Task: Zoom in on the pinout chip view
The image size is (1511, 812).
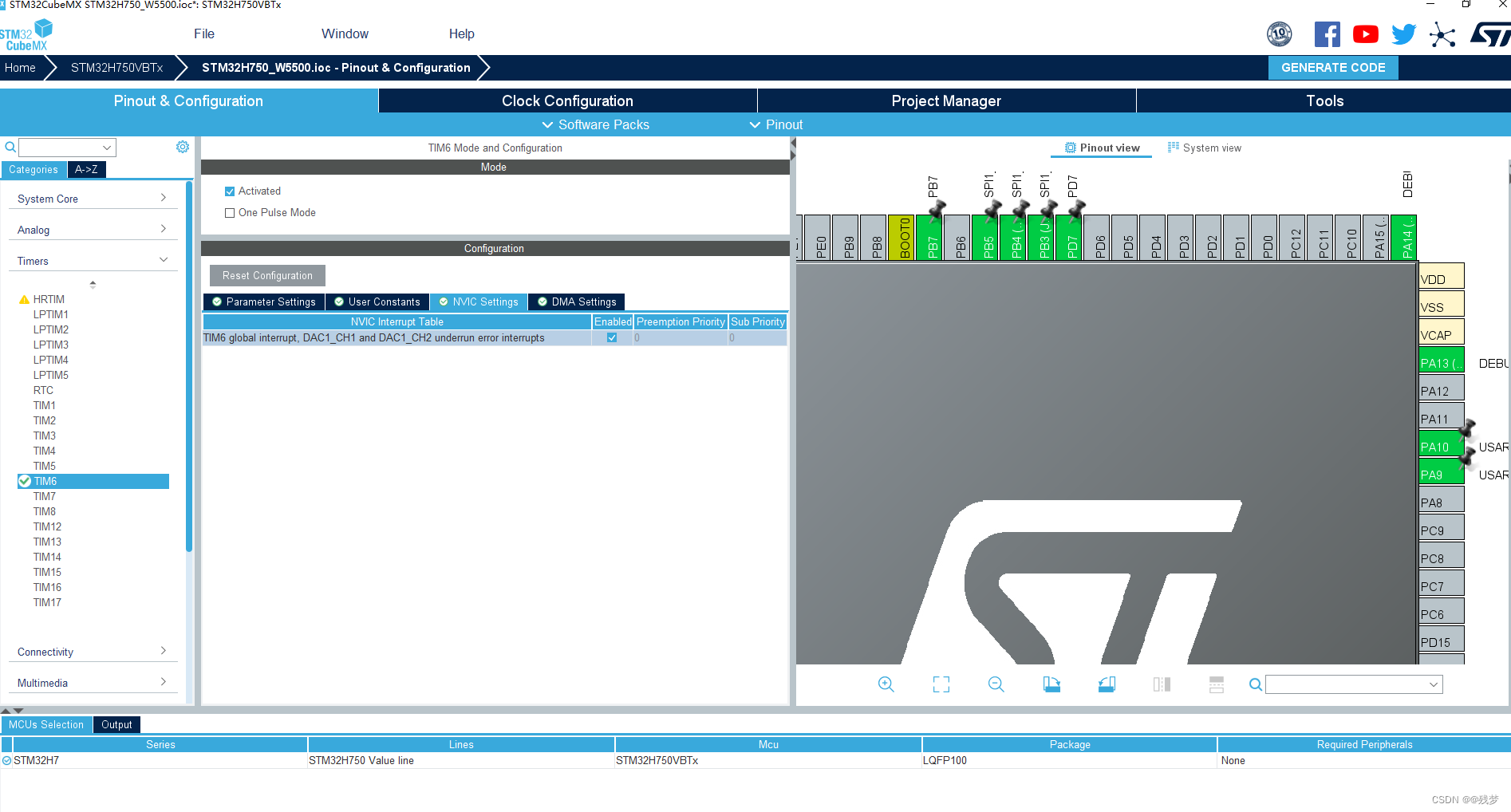Action: [x=886, y=684]
